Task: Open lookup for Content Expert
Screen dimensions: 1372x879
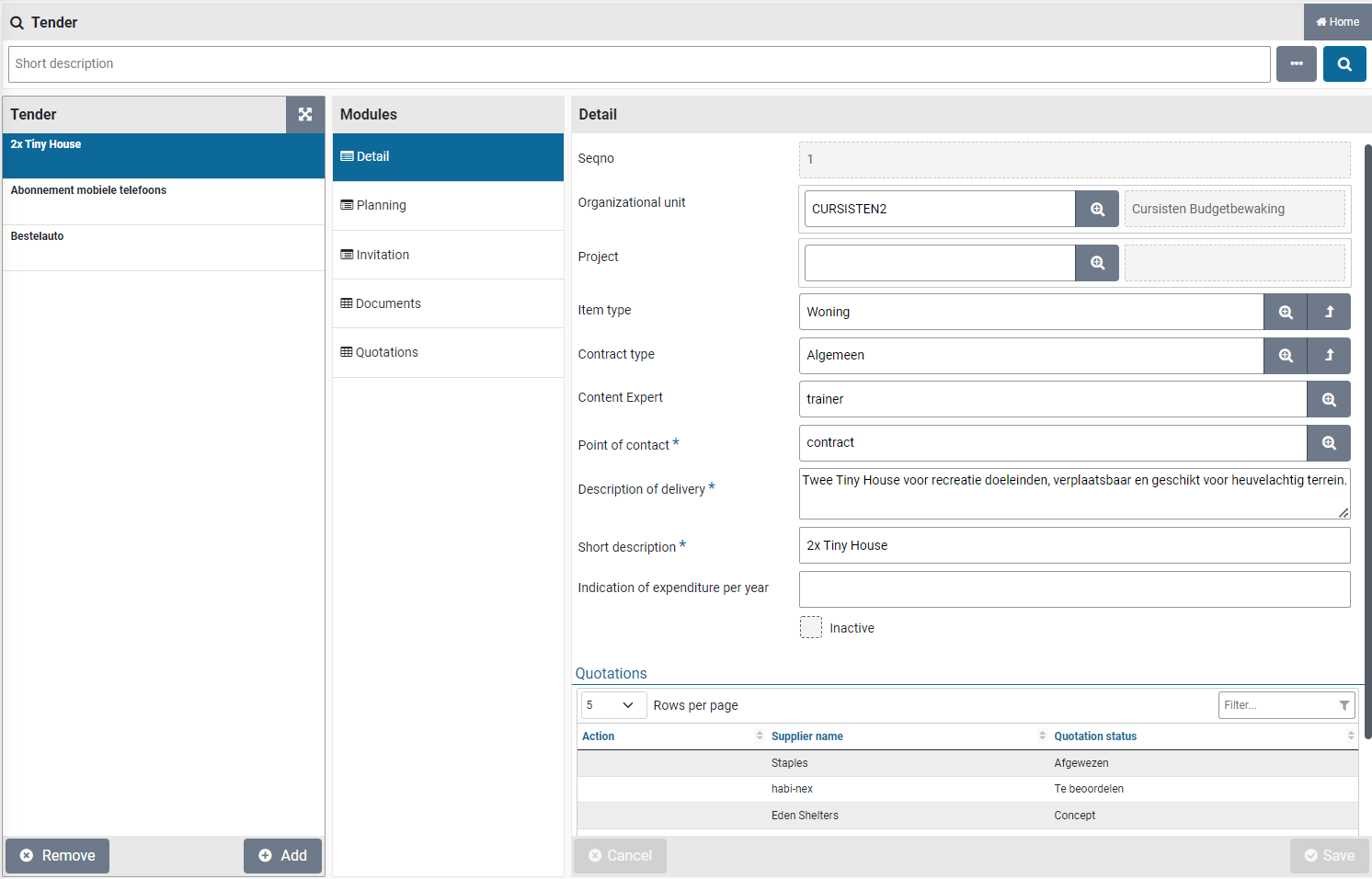Action: 1329,399
